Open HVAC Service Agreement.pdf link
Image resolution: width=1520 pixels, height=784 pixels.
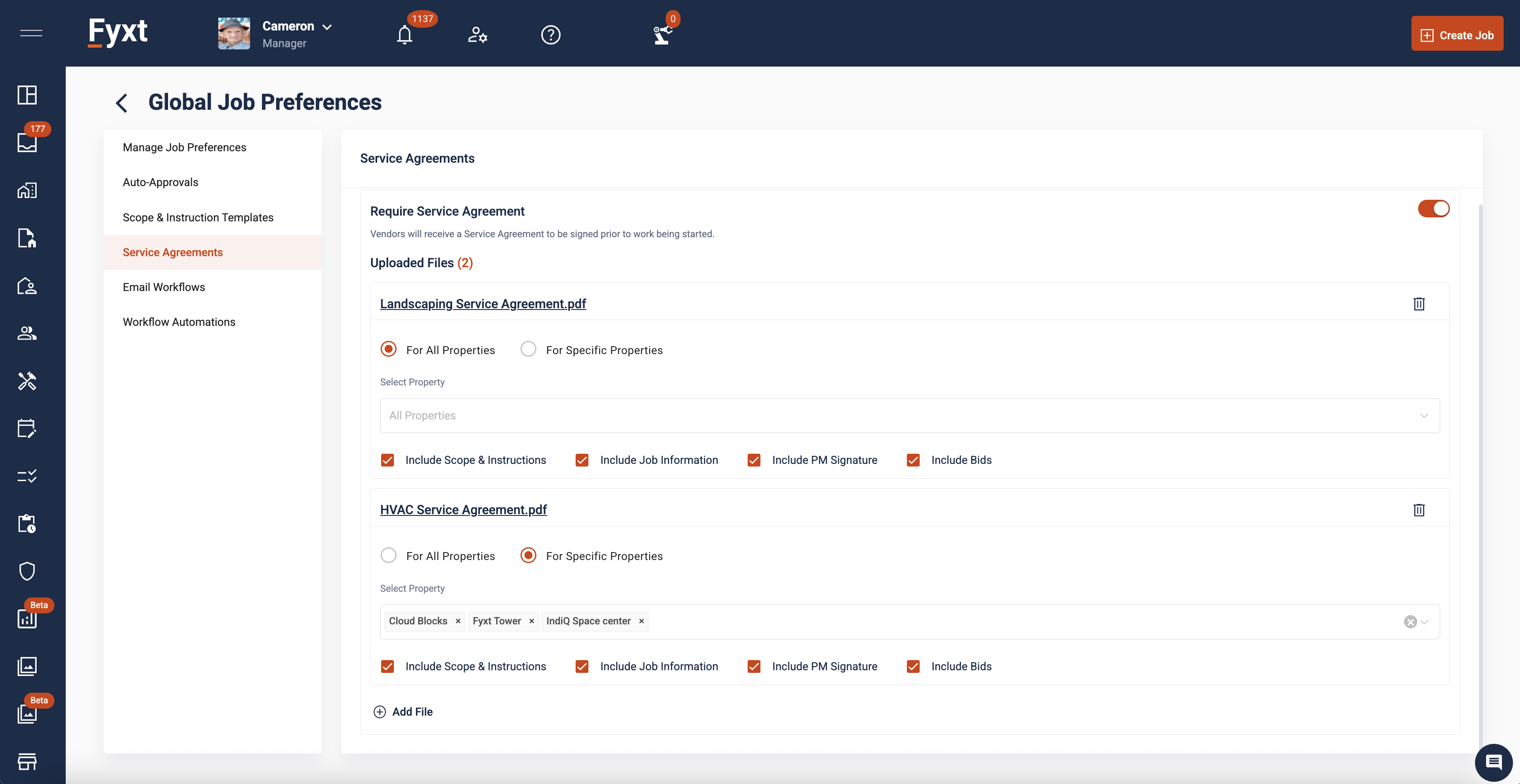(x=463, y=510)
